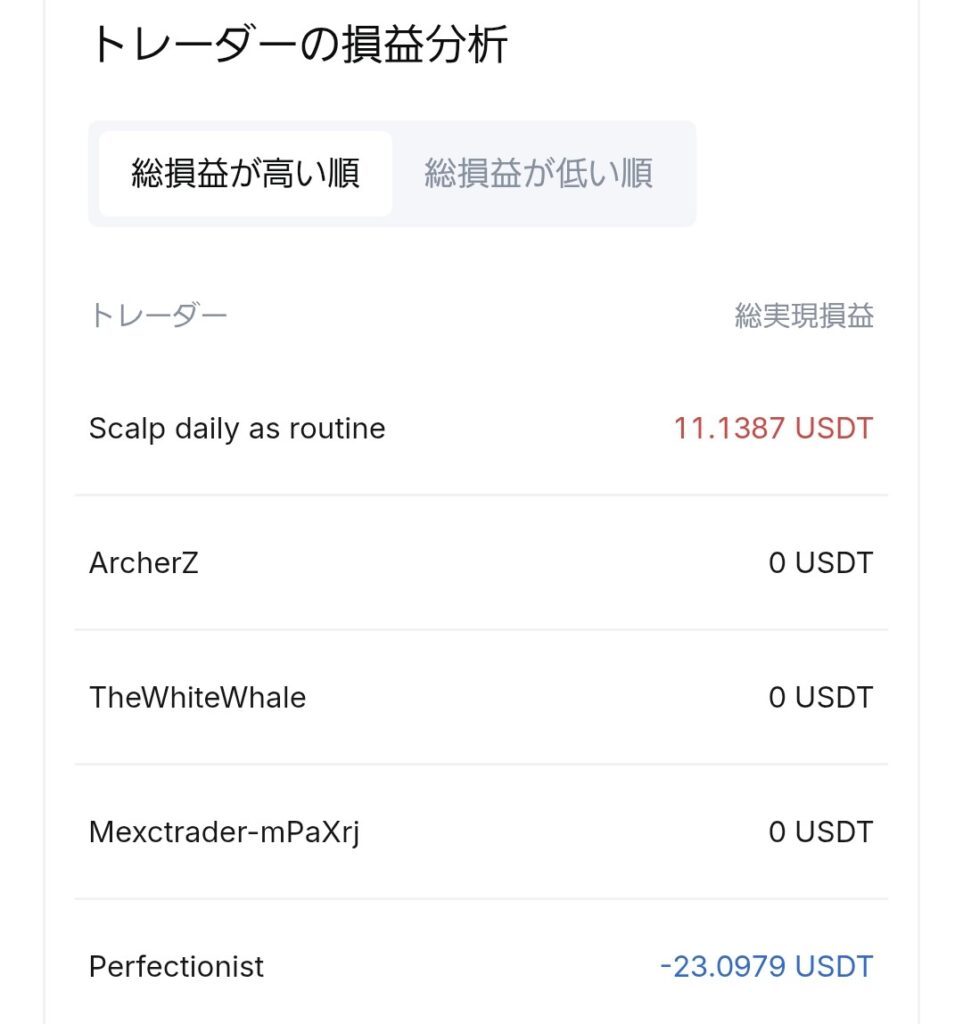The height and width of the screenshot is (1024, 963).
Task: Select trader Mexctrader-mPaXrj
Action: coord(224,832)
